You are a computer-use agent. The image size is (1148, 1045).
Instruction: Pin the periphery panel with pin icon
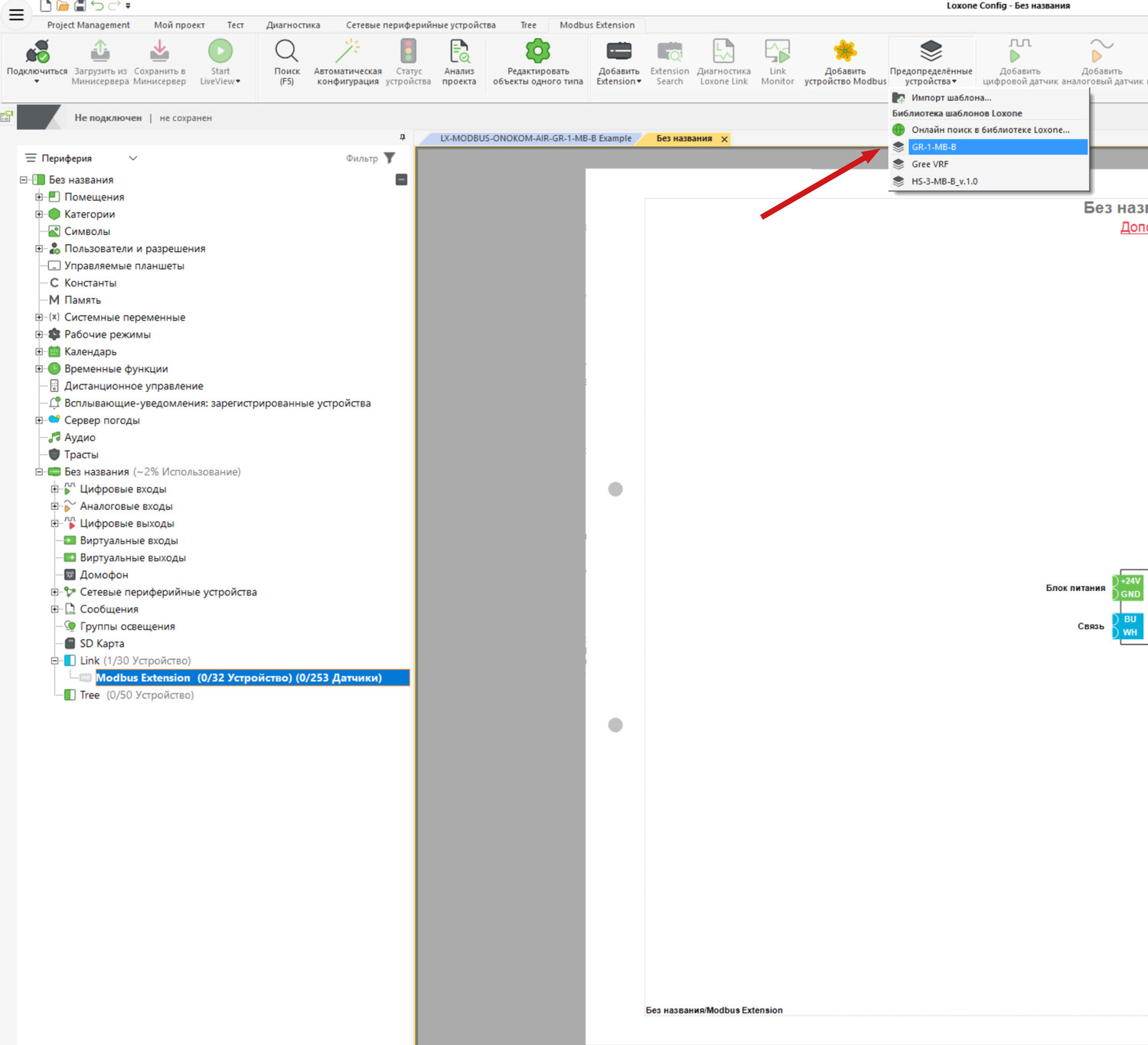[403, 137]
